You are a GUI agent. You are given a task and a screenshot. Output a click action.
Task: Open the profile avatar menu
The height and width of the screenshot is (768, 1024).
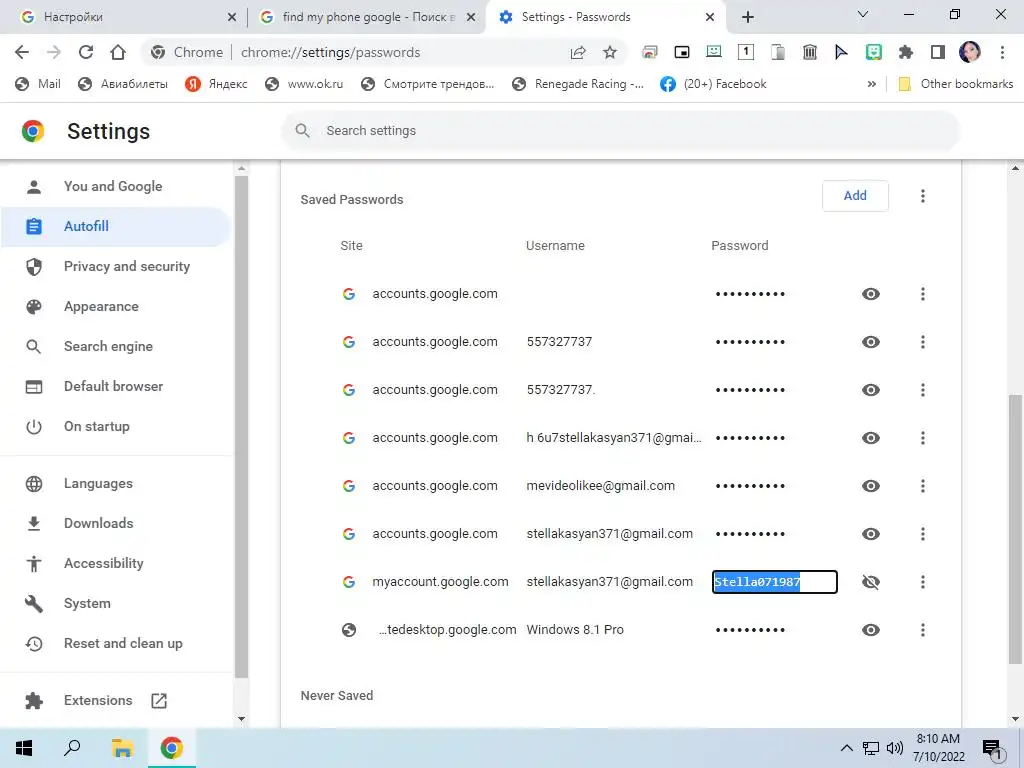[970, 52]
